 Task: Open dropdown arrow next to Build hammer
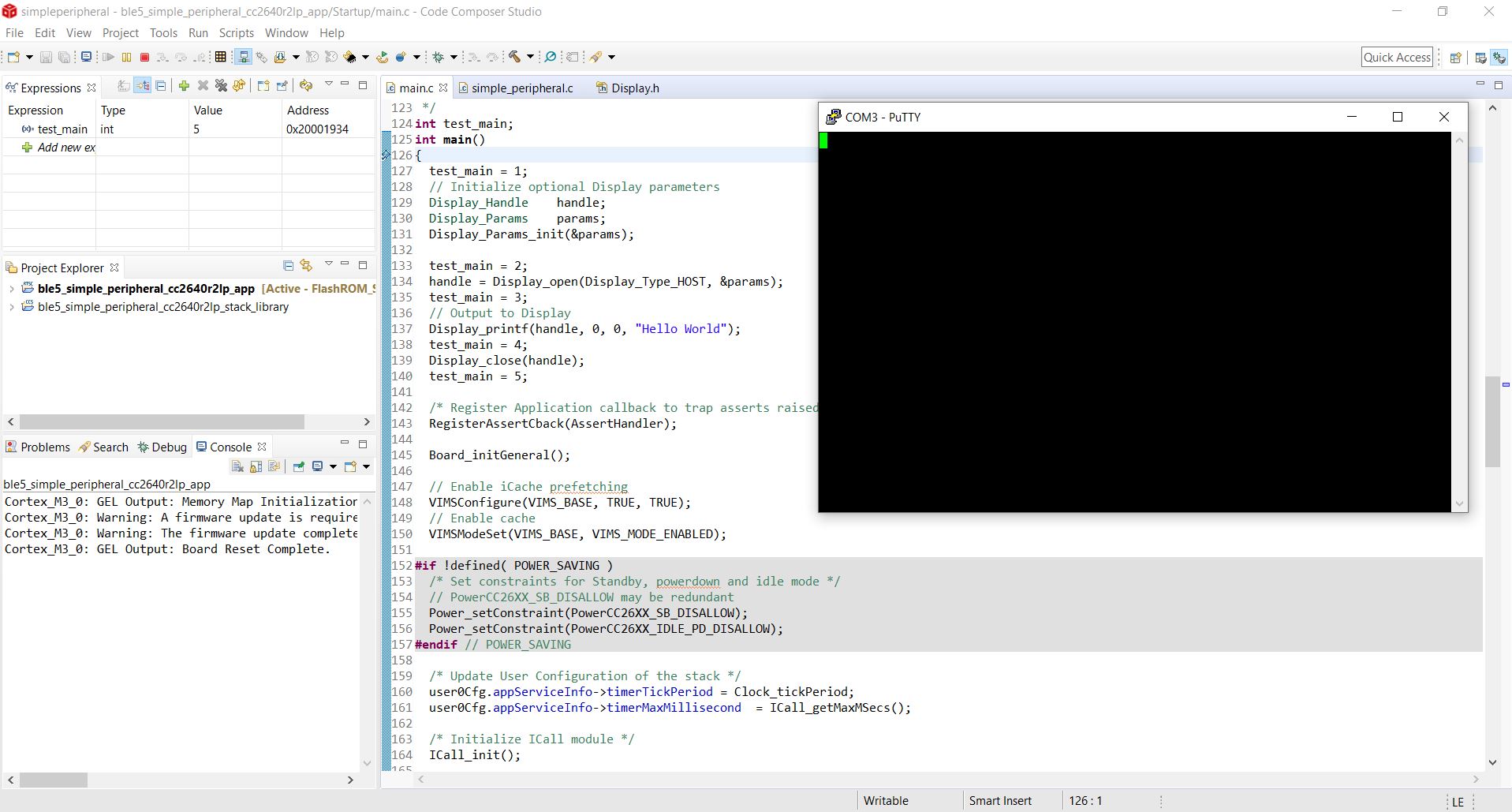click(530, 57)
